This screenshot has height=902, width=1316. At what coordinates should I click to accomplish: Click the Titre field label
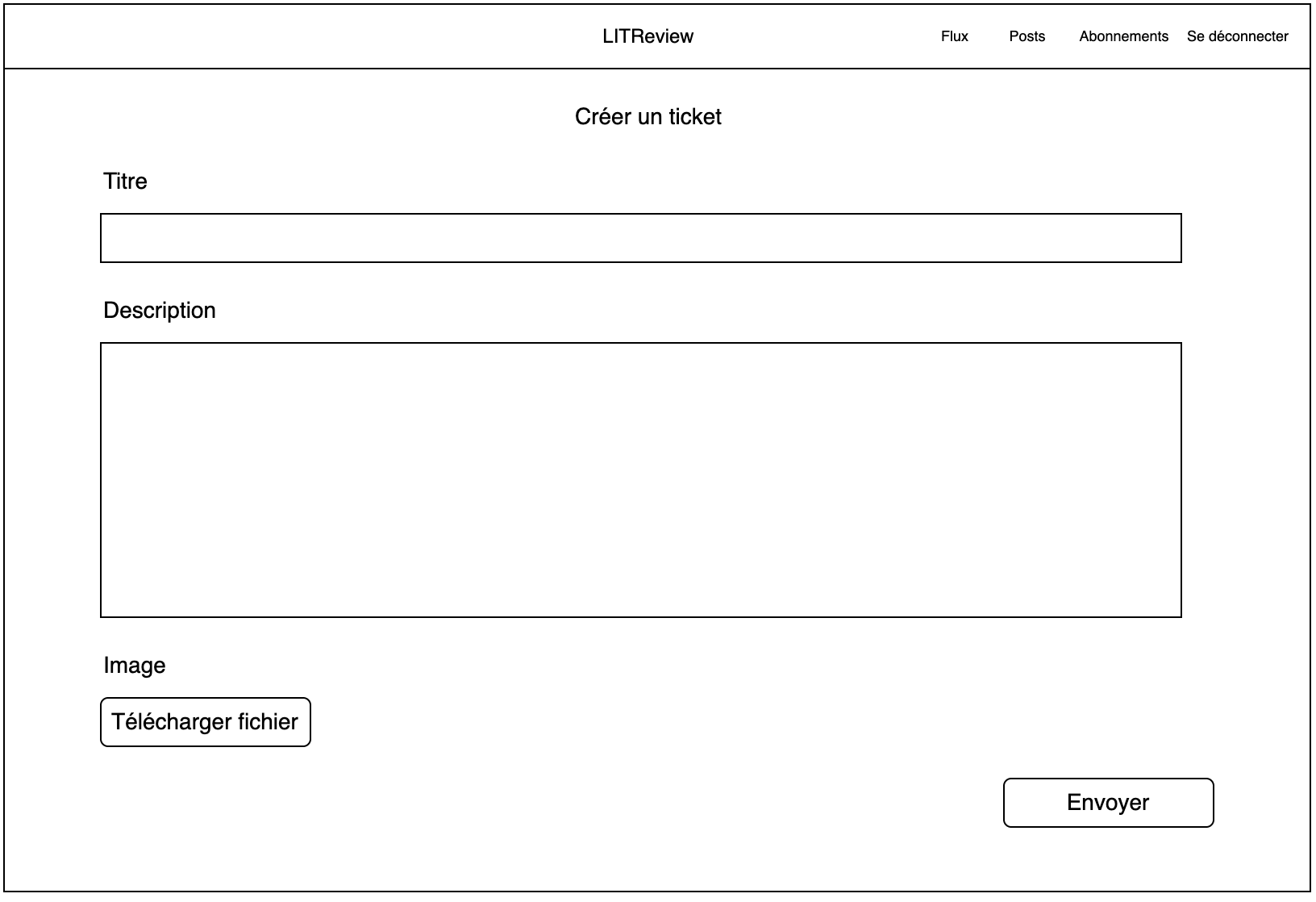tap(125, 182)
